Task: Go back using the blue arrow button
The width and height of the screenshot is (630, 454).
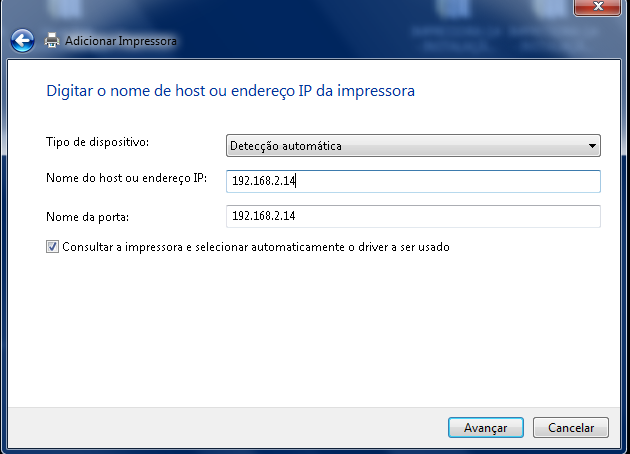Action: click(x=22, y=41)
